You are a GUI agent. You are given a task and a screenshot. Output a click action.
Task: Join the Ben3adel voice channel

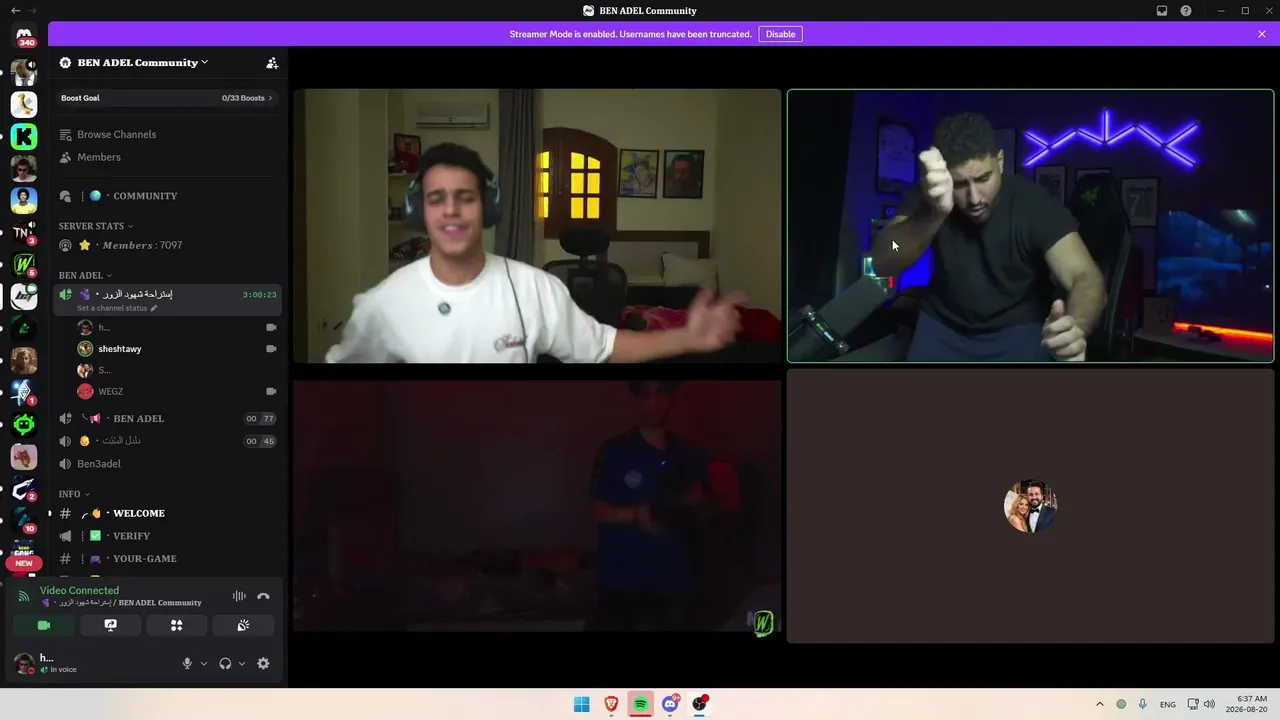pos(167,464)
